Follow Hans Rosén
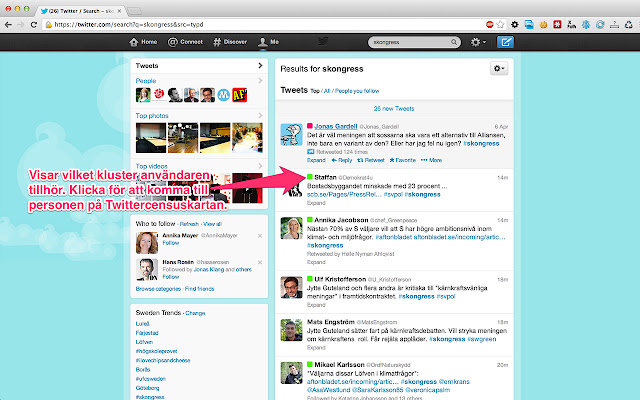This screenshot has height=400, width=640. [171, 277]
